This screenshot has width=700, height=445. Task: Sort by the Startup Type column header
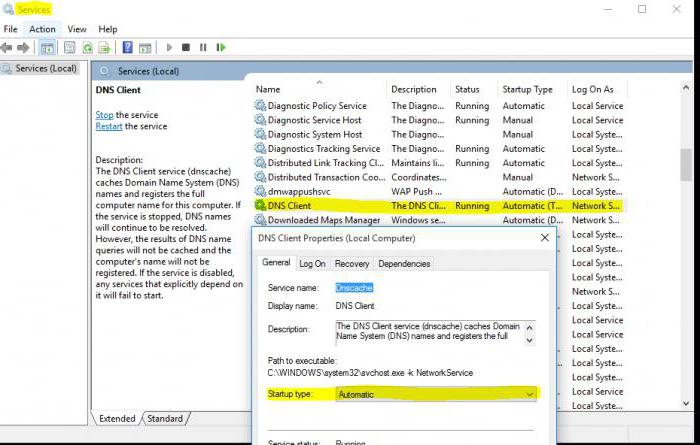(532, 89)
